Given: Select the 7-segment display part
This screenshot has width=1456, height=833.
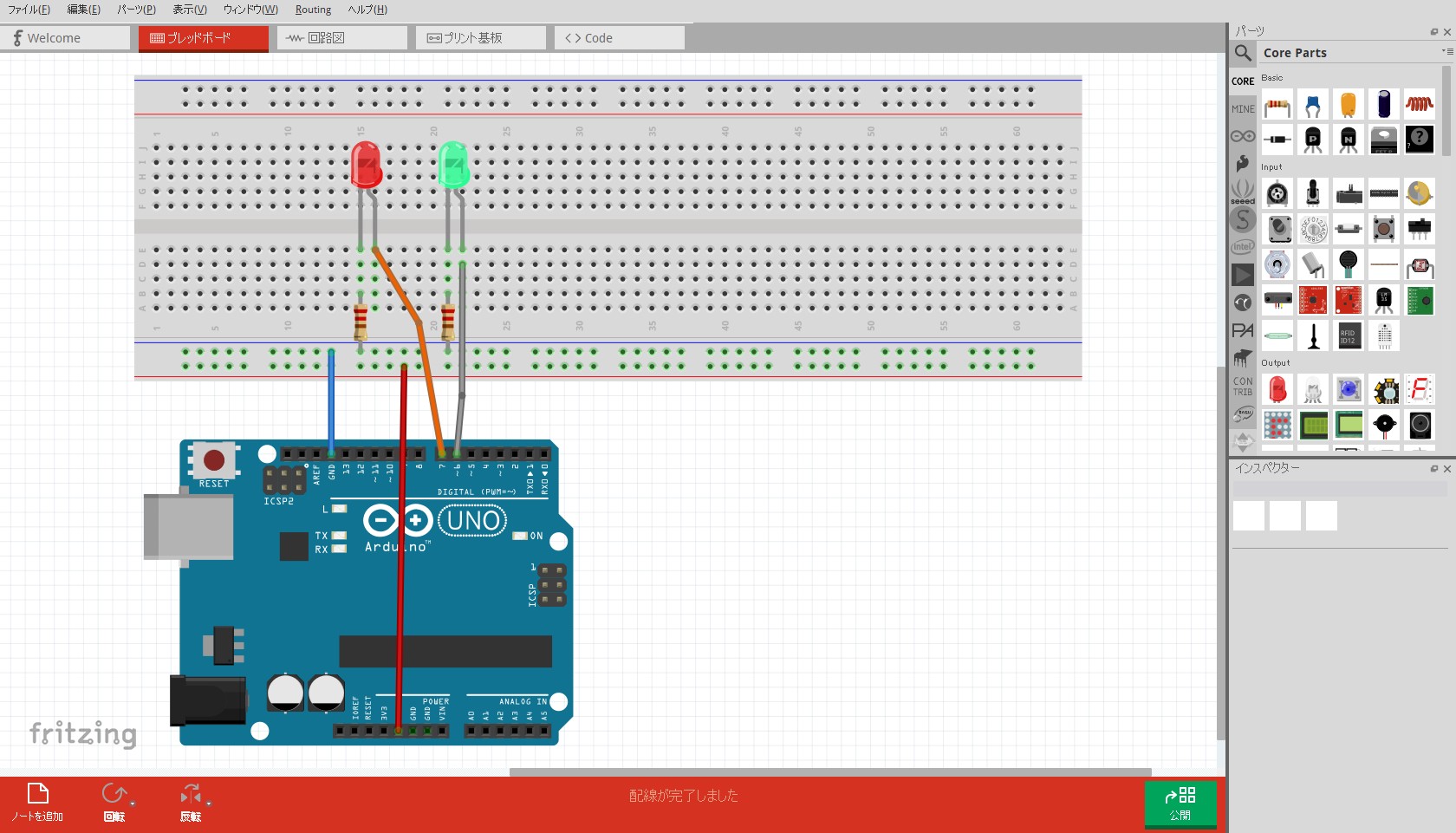Looking at the screenshot, I should [x=1420, y=390].
